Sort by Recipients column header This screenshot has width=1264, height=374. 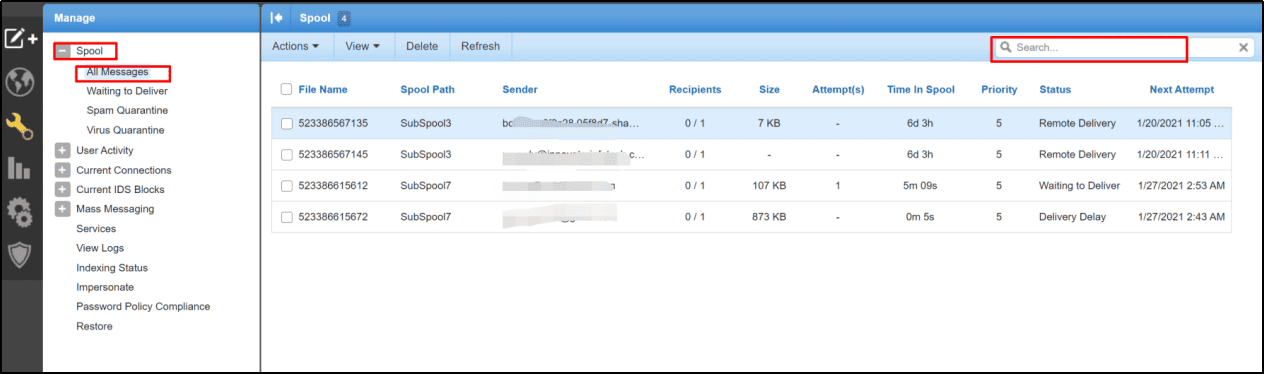[x=695, y=89]
